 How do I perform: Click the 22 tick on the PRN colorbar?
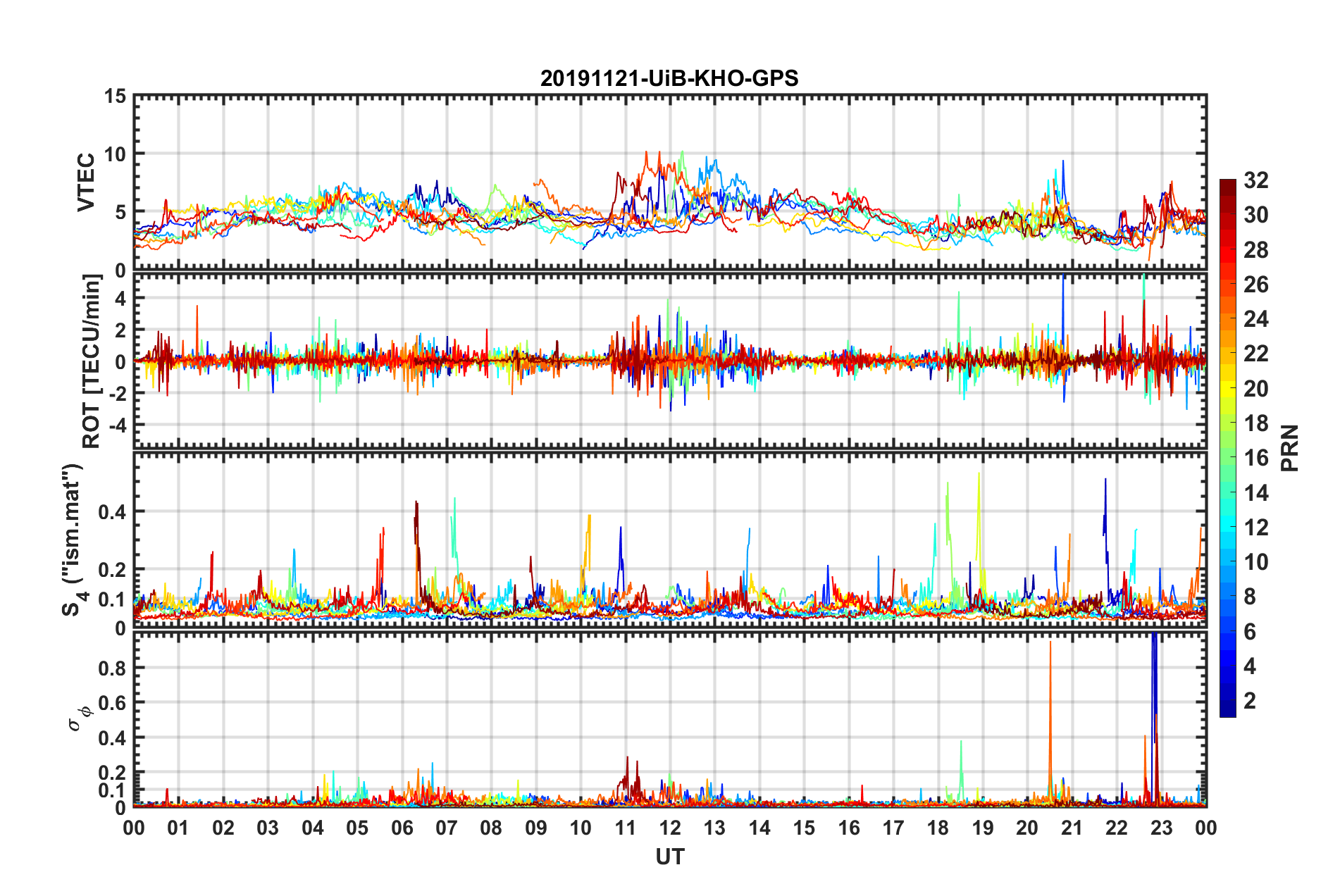[1255, 354]
